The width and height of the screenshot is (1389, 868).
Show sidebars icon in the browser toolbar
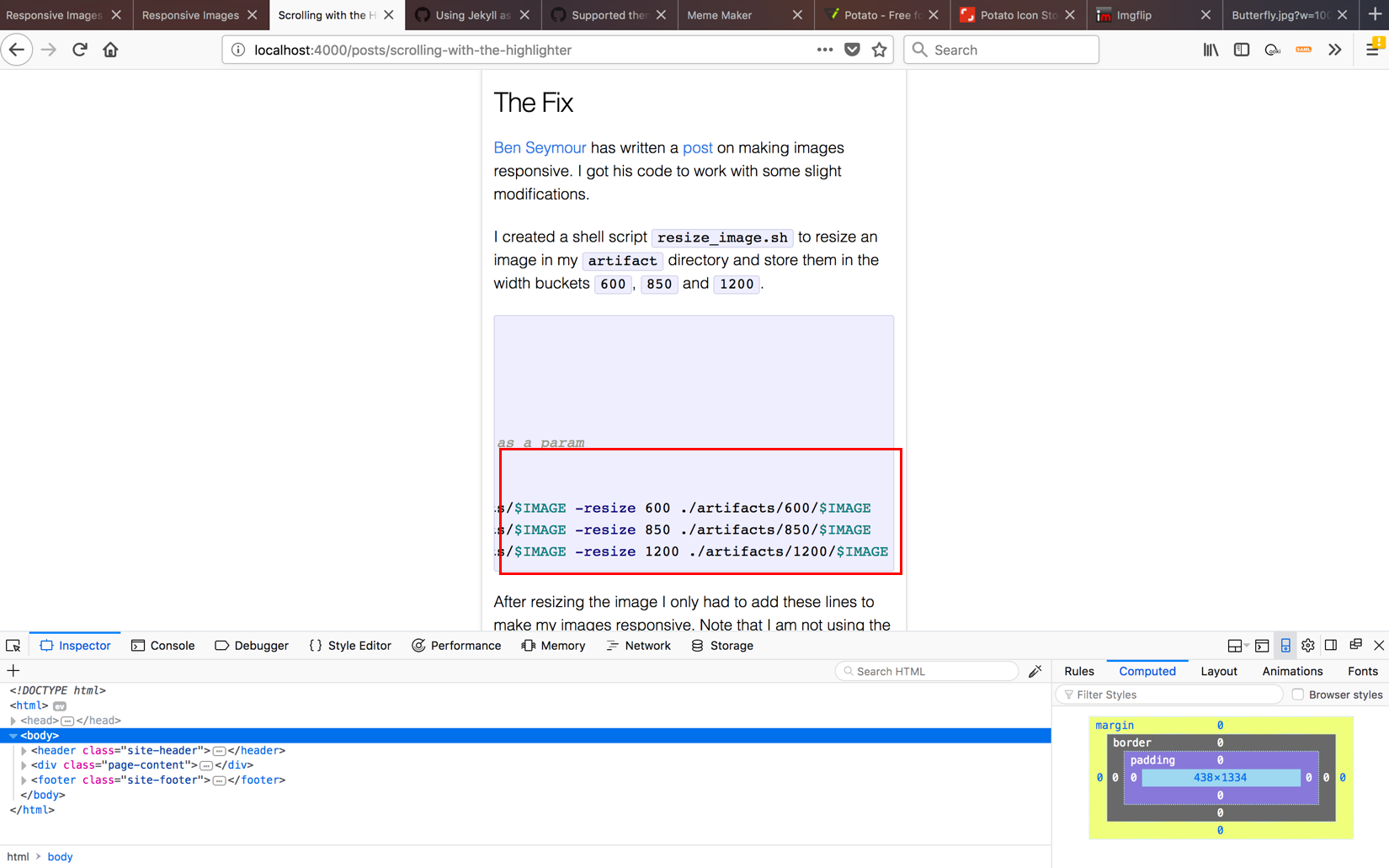click(1242, 50)
